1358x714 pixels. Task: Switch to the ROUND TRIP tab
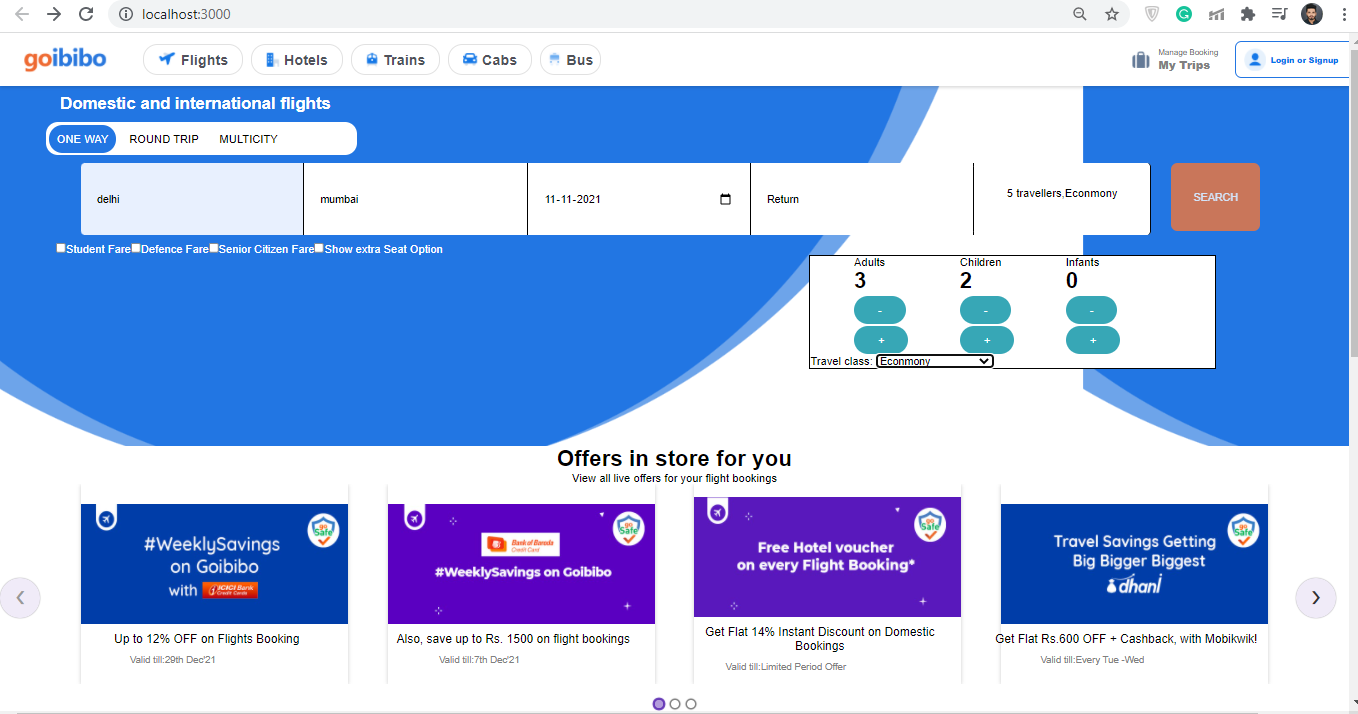click(163, 138)
